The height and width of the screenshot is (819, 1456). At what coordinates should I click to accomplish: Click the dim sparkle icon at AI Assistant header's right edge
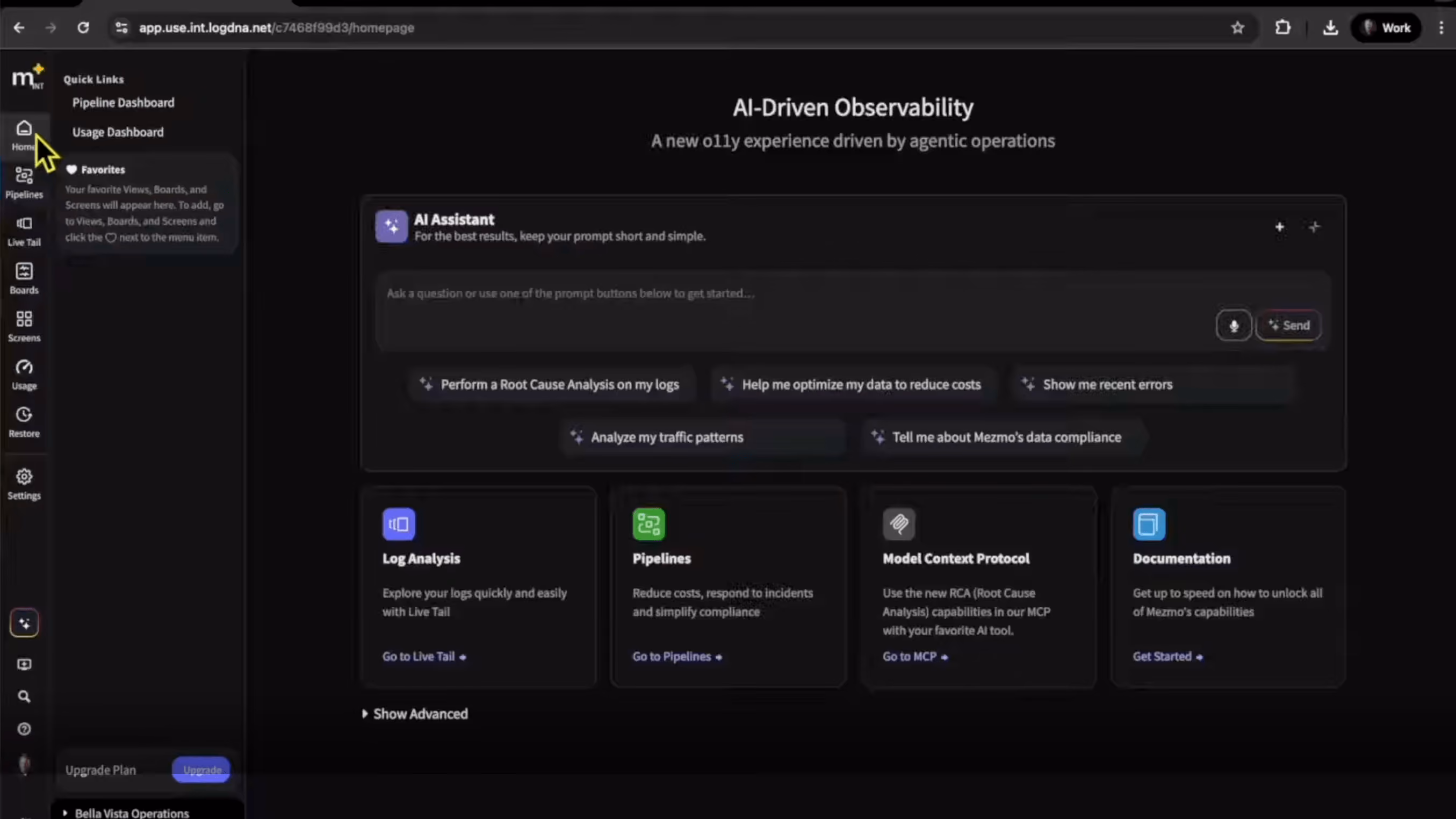point(1314,227)
